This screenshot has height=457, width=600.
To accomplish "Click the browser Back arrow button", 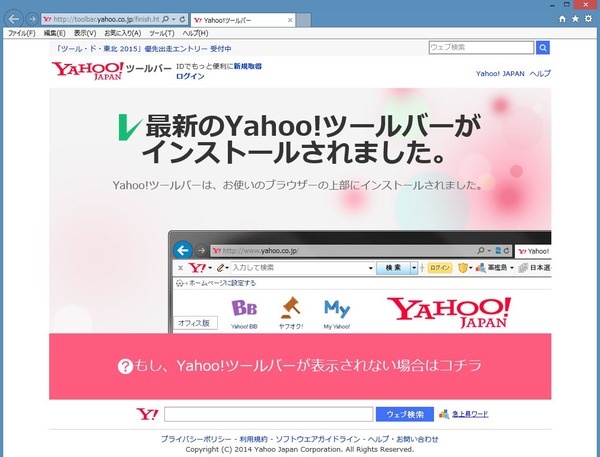I will [13, 19].
